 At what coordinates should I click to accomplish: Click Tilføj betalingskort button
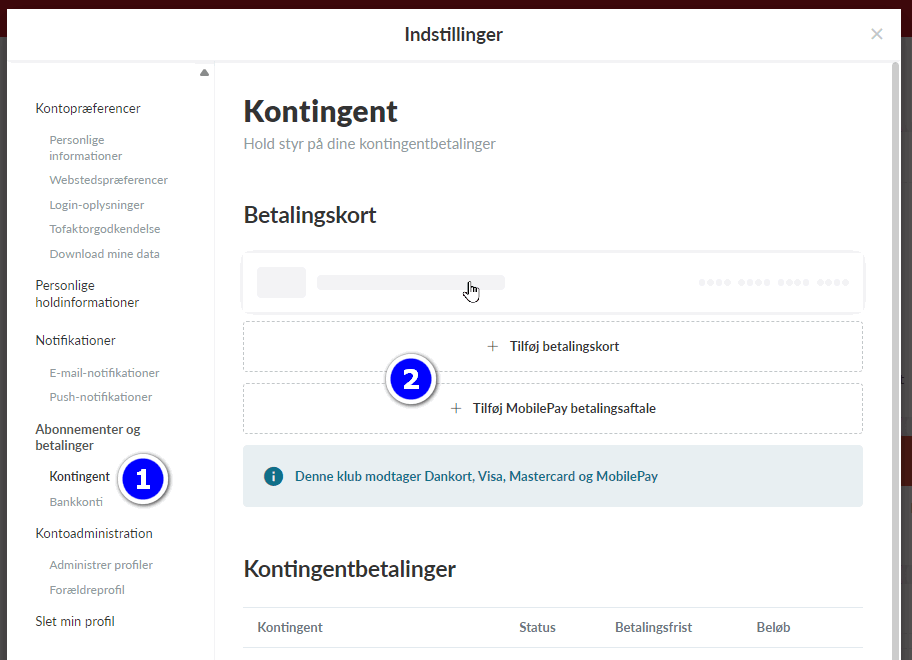(553, 347)
